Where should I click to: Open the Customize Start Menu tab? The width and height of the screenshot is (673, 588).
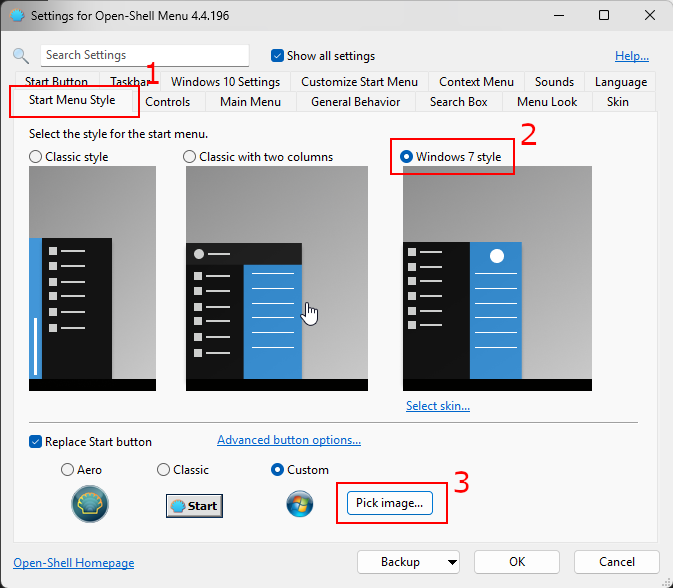(x=359, y=82)
